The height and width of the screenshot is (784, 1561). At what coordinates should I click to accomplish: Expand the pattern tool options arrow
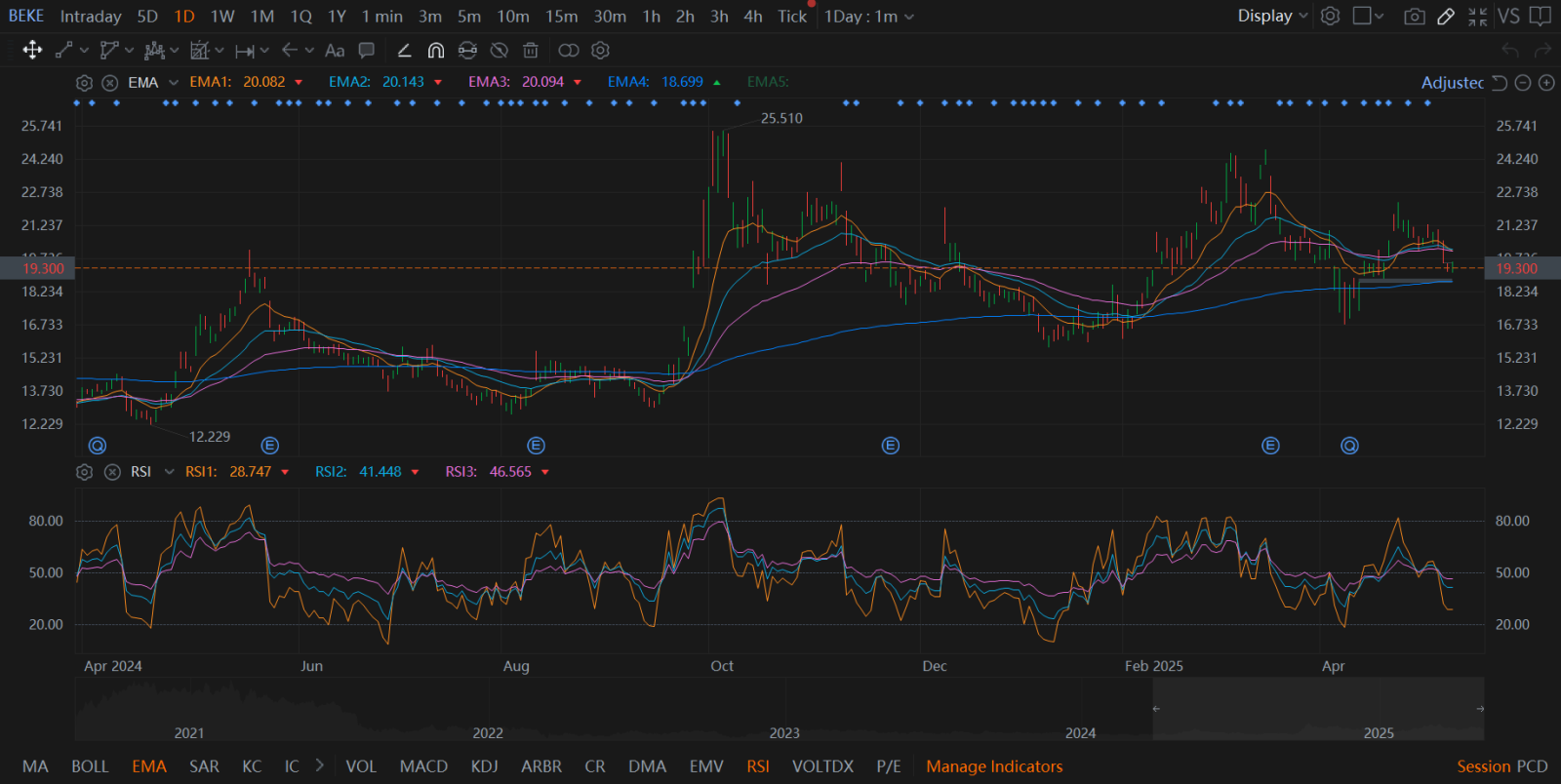click(175, 50)
